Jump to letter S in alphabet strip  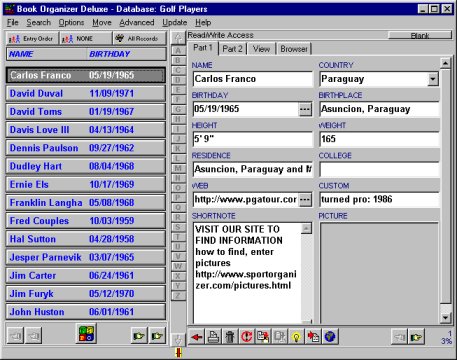coord(178,227)
